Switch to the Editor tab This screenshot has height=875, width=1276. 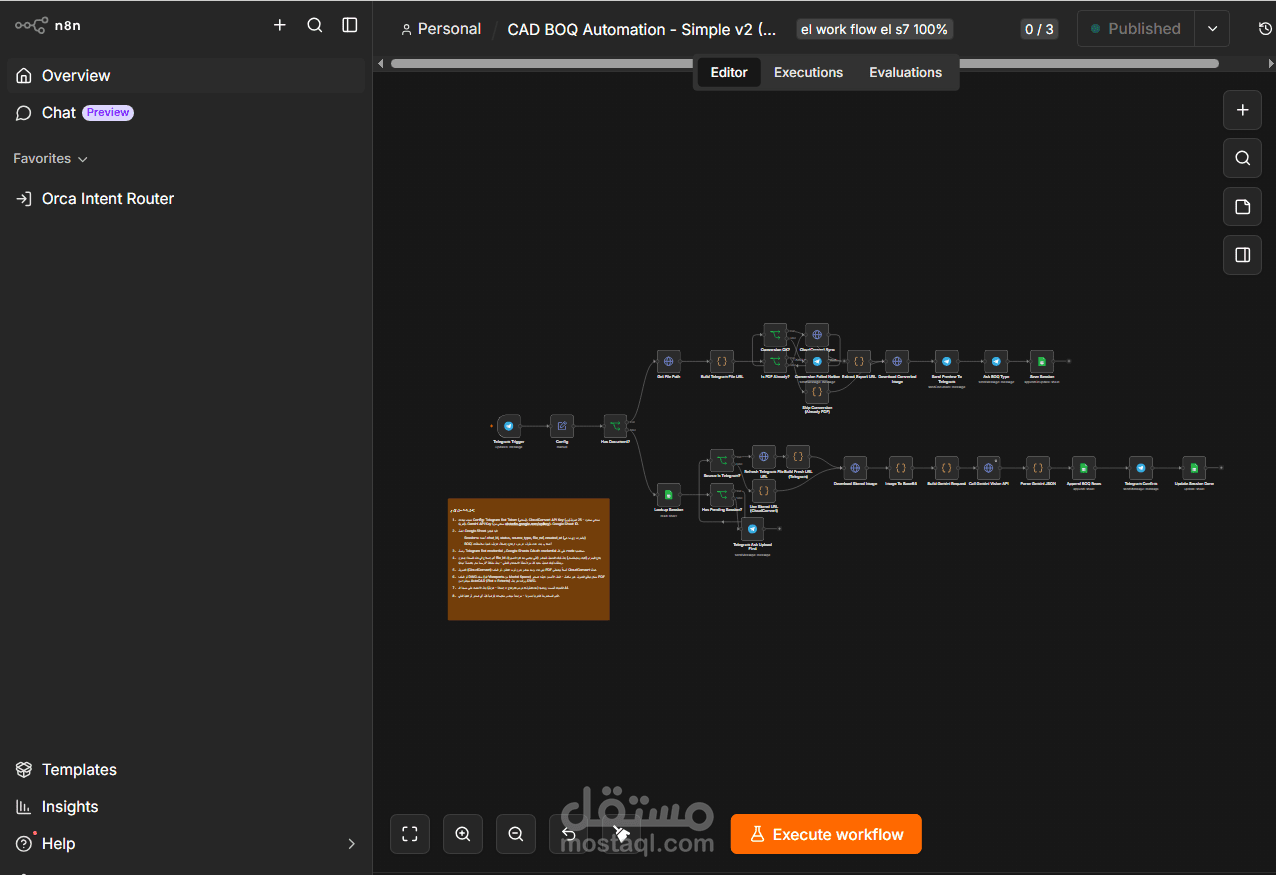click(x=729, y=72)
